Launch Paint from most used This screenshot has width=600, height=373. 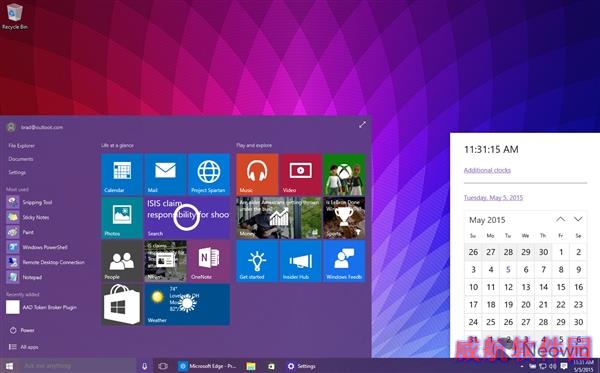tap(21, 232)
